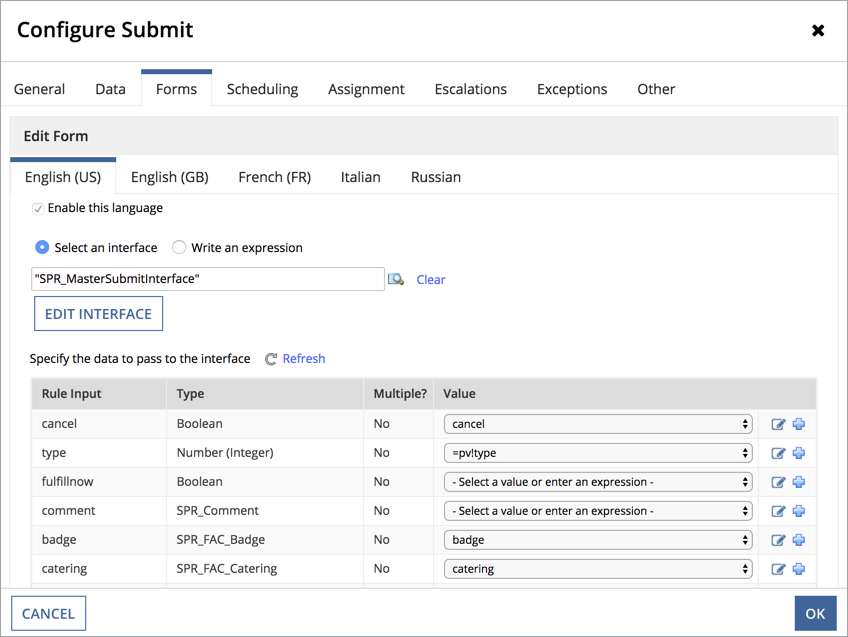Click the interface search picker icon

click(396, 280)
